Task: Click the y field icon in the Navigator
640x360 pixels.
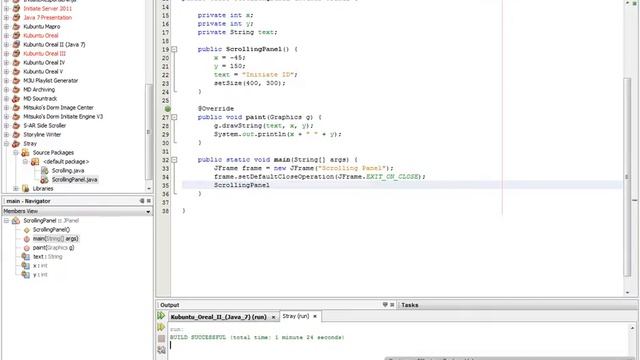Action: pos(26,275)
